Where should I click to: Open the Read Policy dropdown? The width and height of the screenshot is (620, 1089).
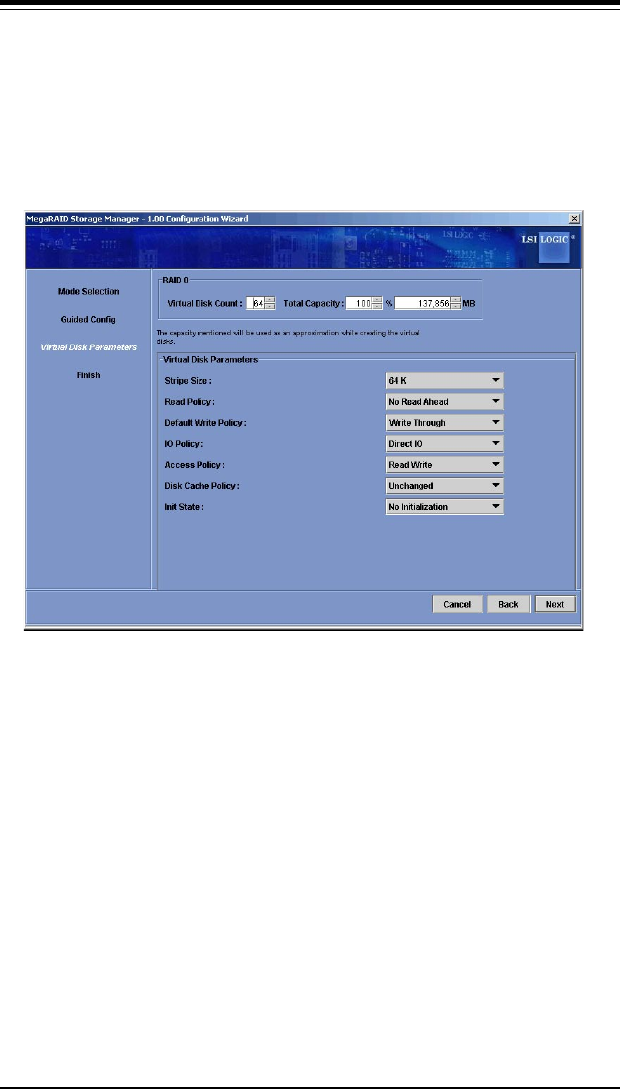tap(444, 401)
